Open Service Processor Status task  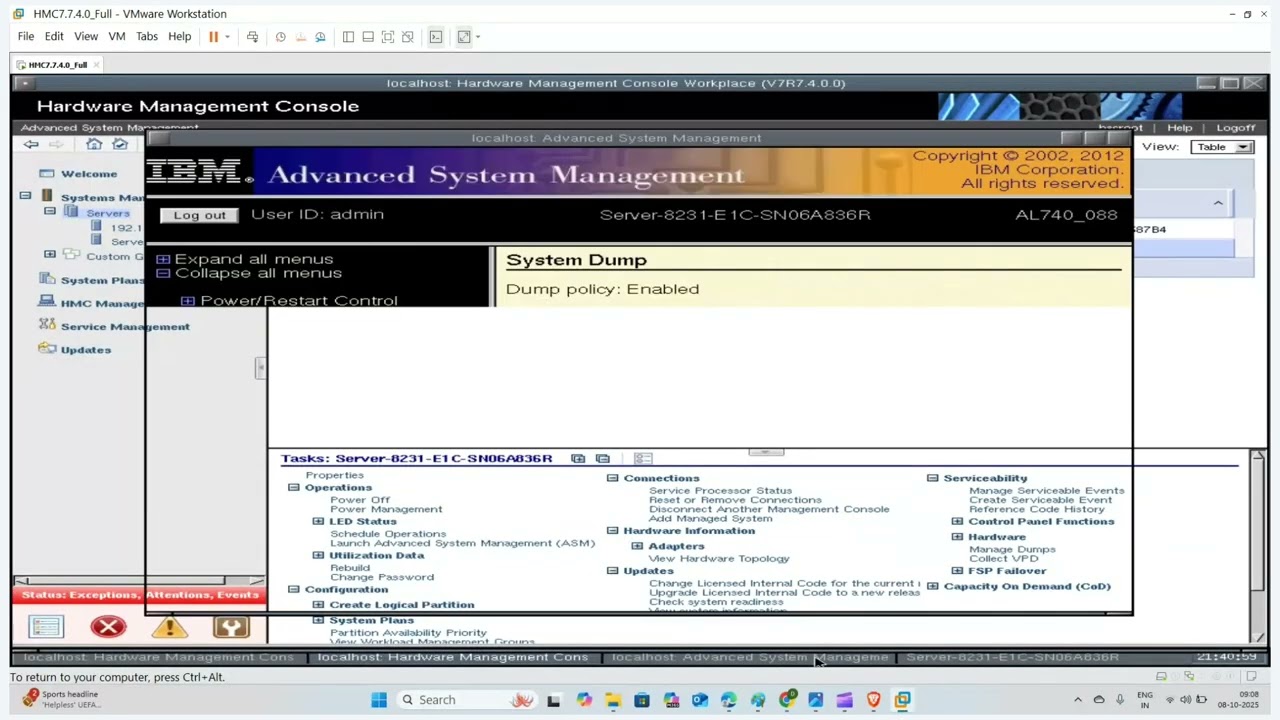[x=720, y=491]
